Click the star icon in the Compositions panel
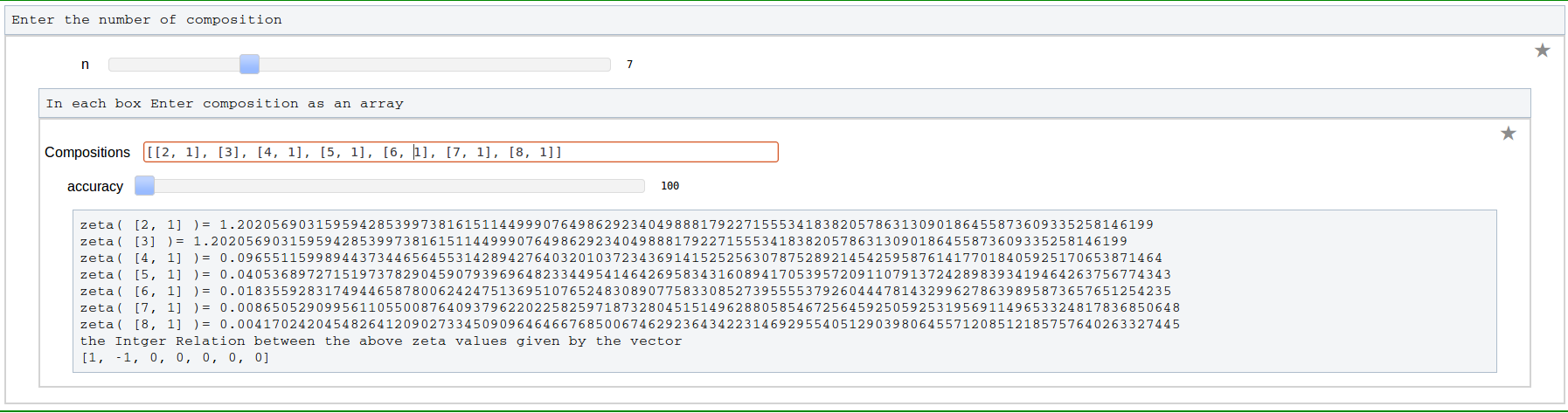 (x=1508, y=134)
